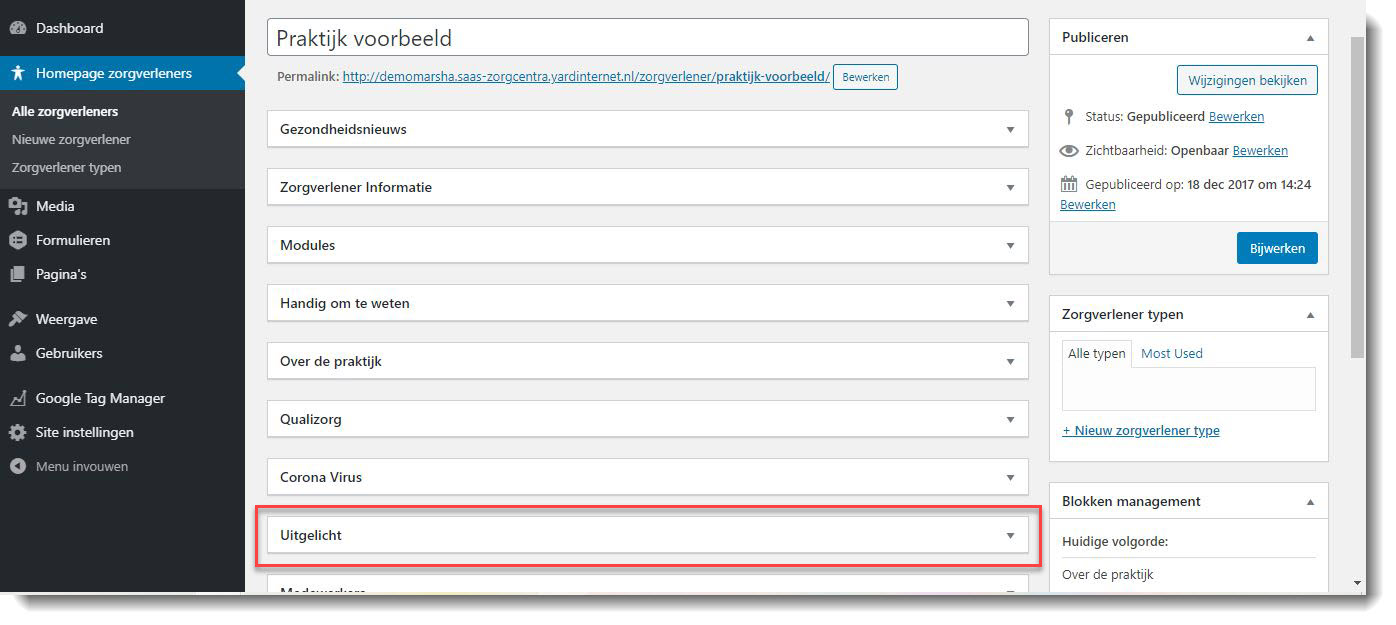Expand the Zorgverlener Informatie panel arrow

point(1010,188)
